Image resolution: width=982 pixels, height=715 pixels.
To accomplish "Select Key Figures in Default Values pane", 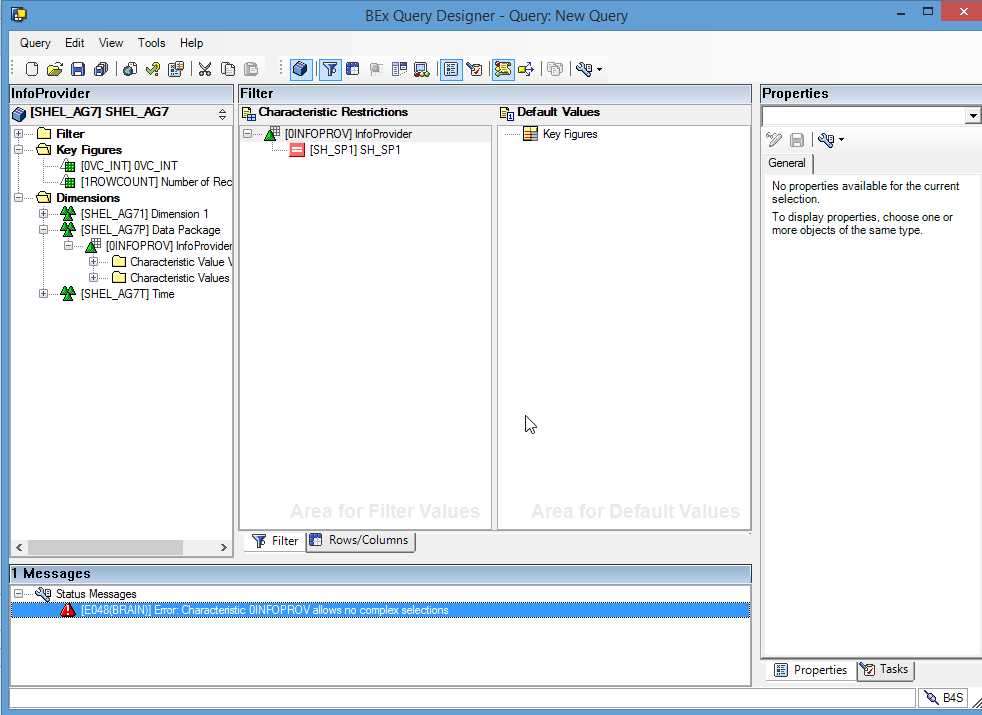I will point(570,134).
